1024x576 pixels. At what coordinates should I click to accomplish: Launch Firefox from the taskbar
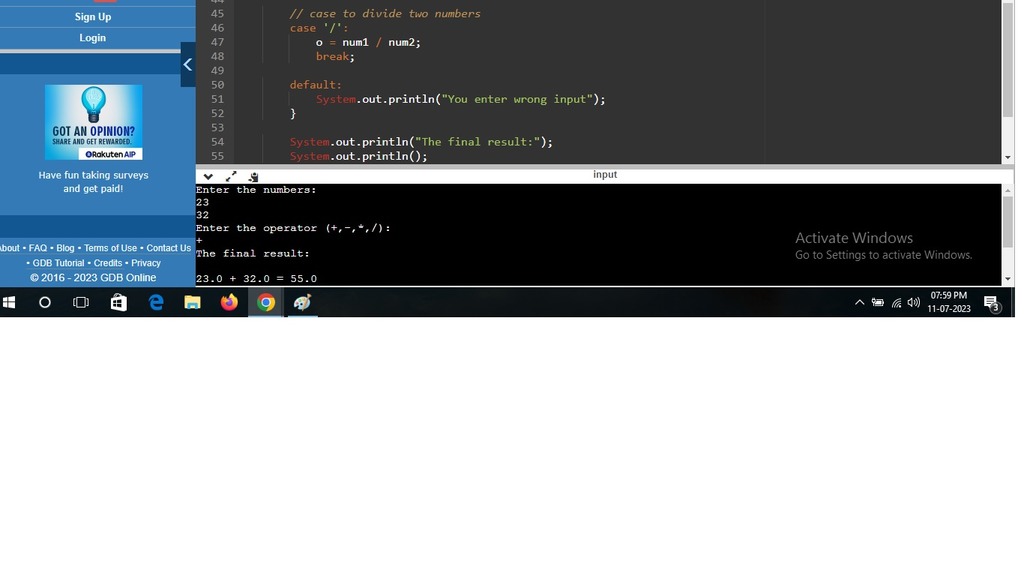click(x=229, y=302)
